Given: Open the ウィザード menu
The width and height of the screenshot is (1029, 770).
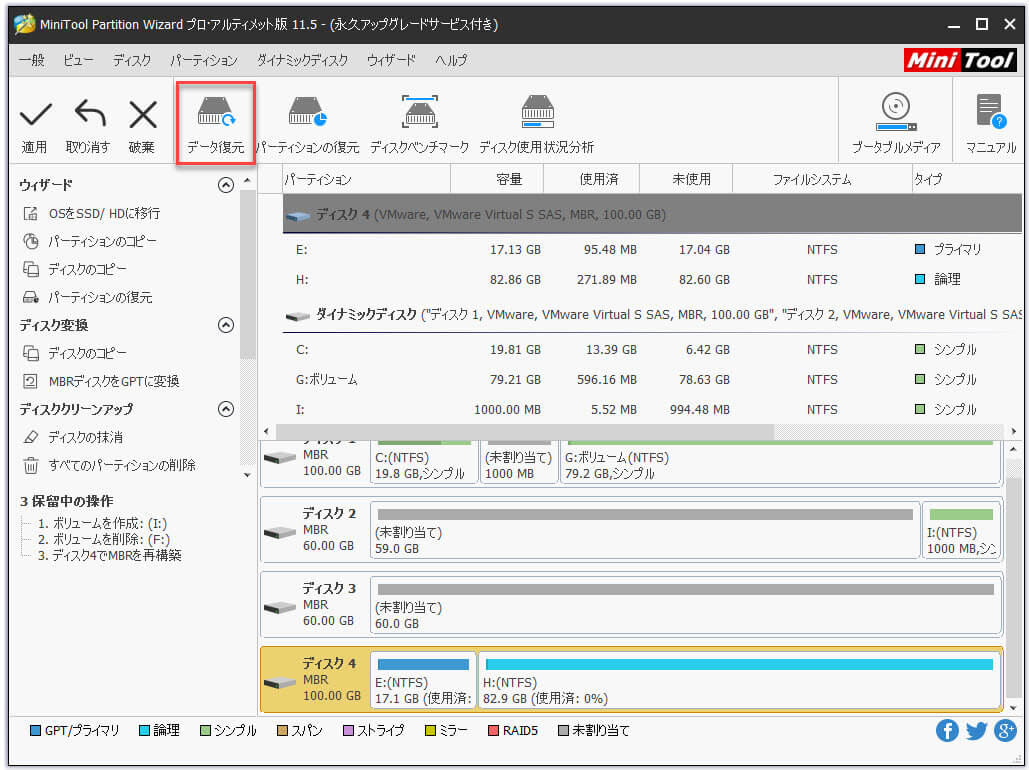Looking at the screenshot, I should tap(391, 60).
